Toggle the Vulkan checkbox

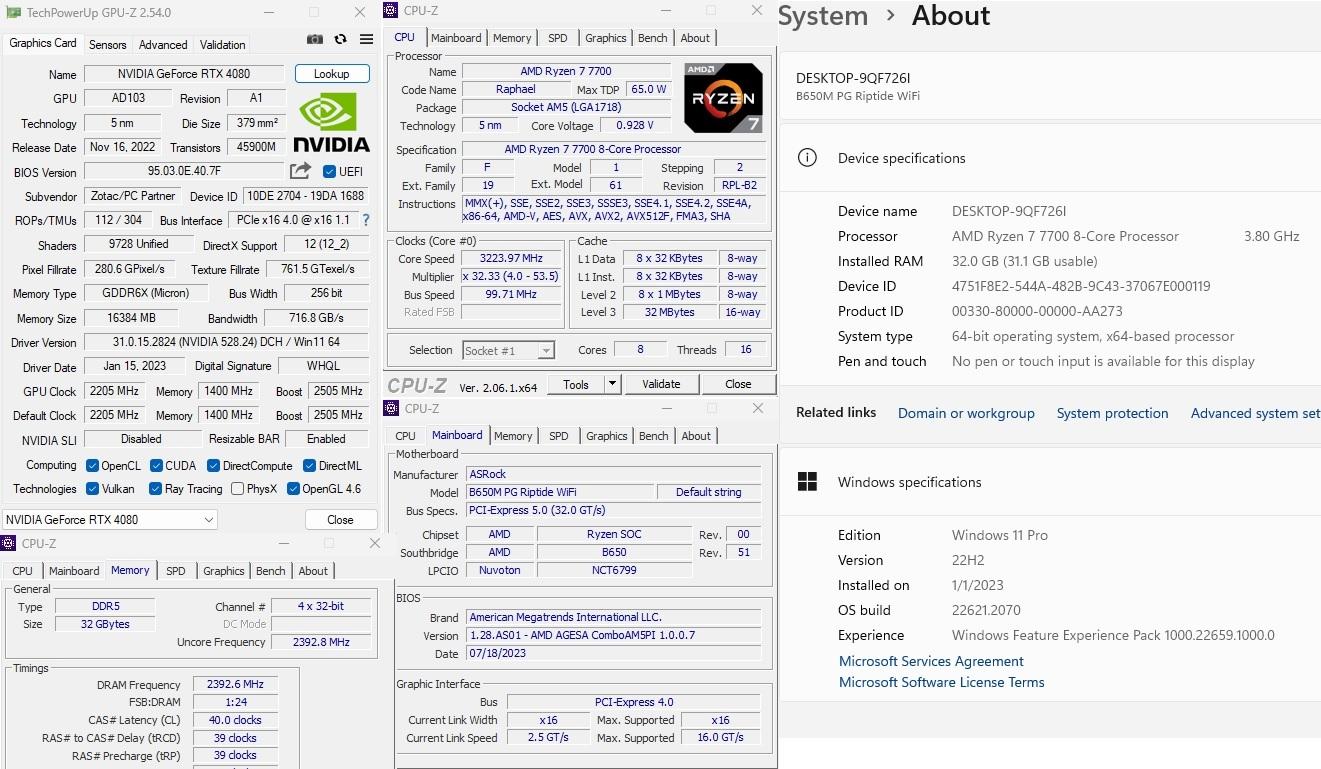[92, 489]
